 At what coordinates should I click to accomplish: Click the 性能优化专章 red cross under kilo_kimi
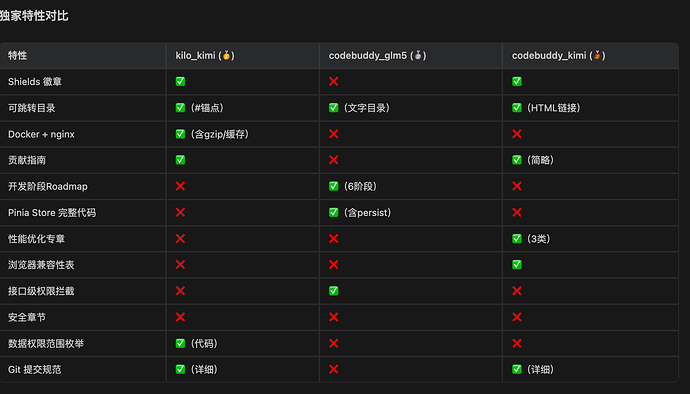tap(180, 239)
